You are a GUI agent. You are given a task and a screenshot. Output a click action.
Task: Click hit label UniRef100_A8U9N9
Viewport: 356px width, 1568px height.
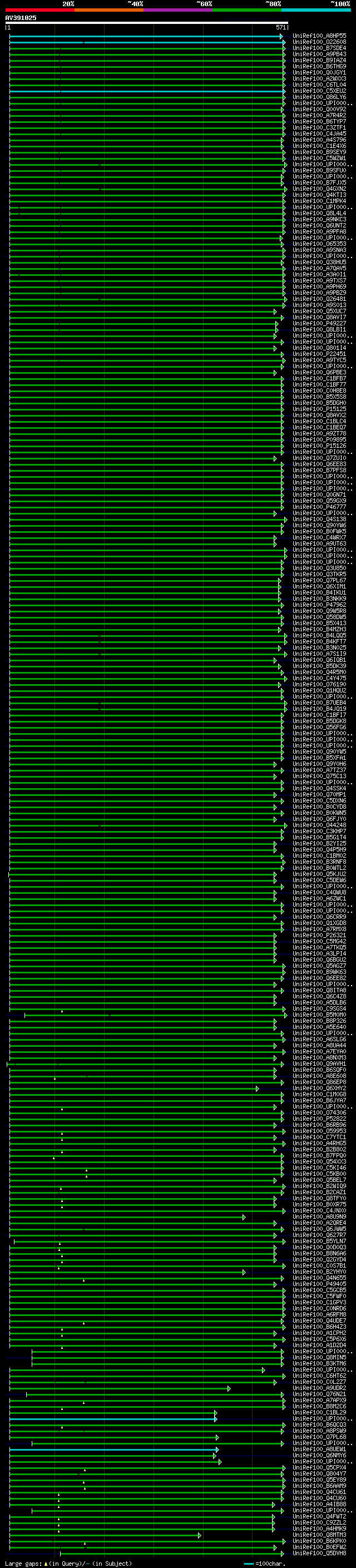click(x=319, y=1216)
